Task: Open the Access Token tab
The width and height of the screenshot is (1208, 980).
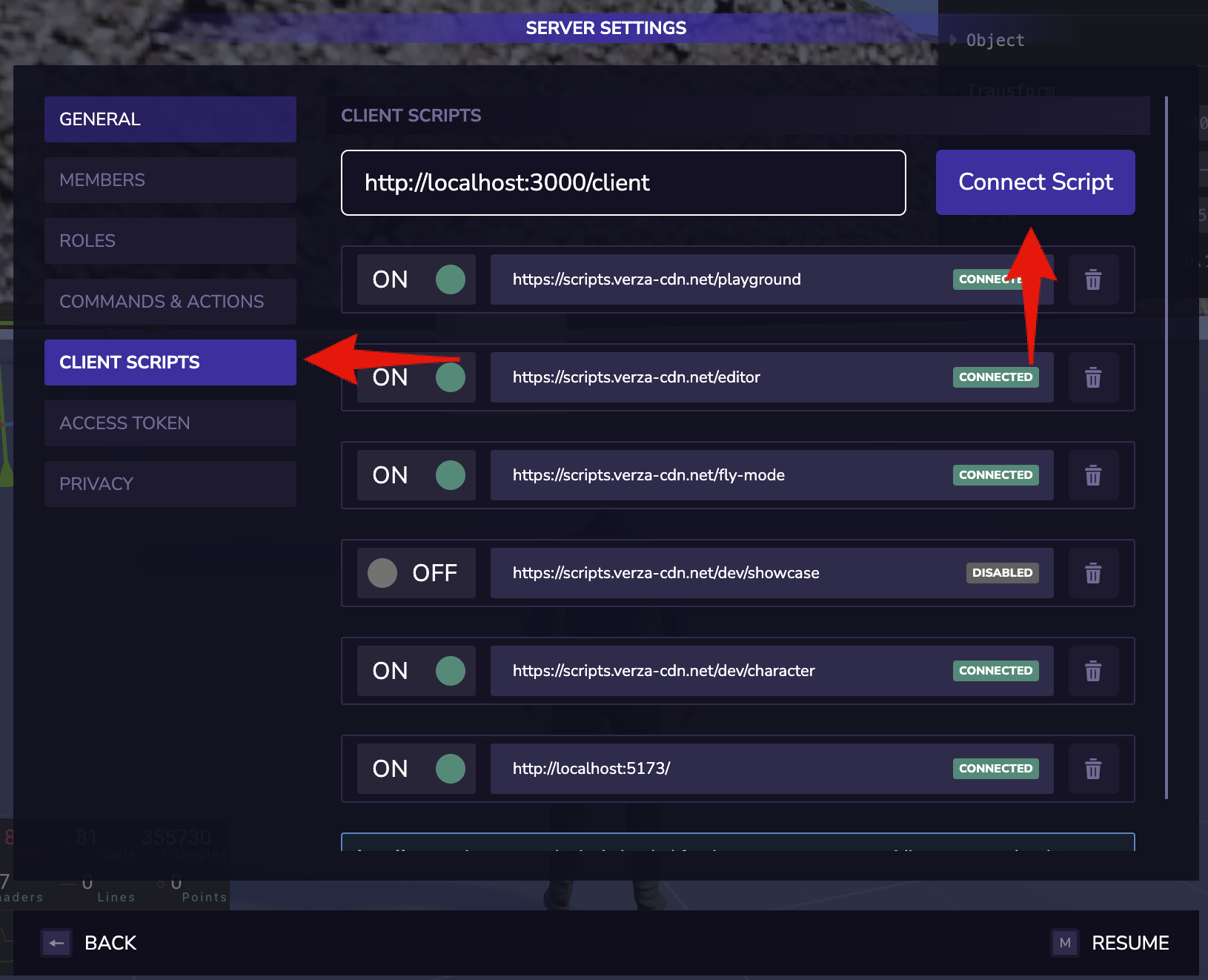Action: point(170,423)
